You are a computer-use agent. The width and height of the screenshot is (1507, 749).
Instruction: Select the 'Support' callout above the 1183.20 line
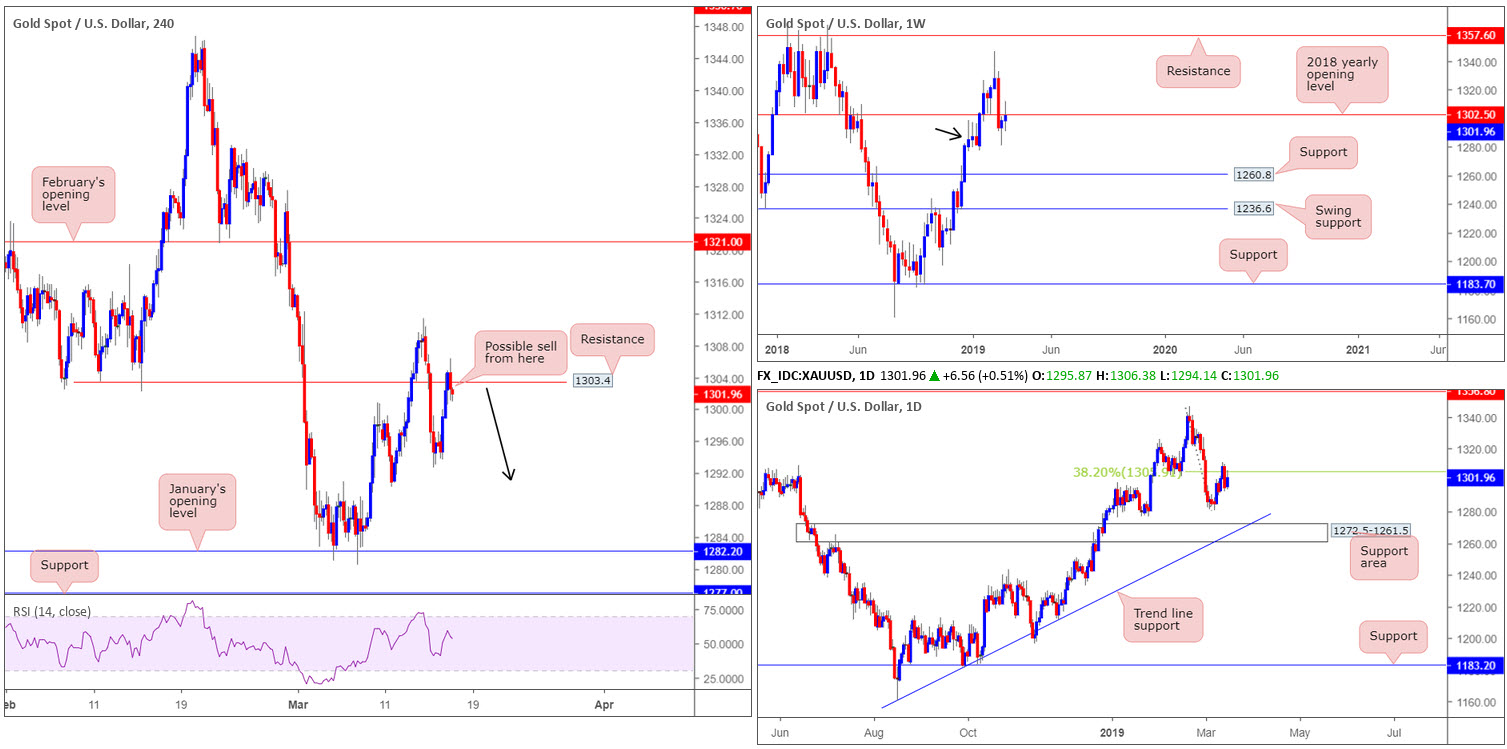click(x=1393, y=636)
